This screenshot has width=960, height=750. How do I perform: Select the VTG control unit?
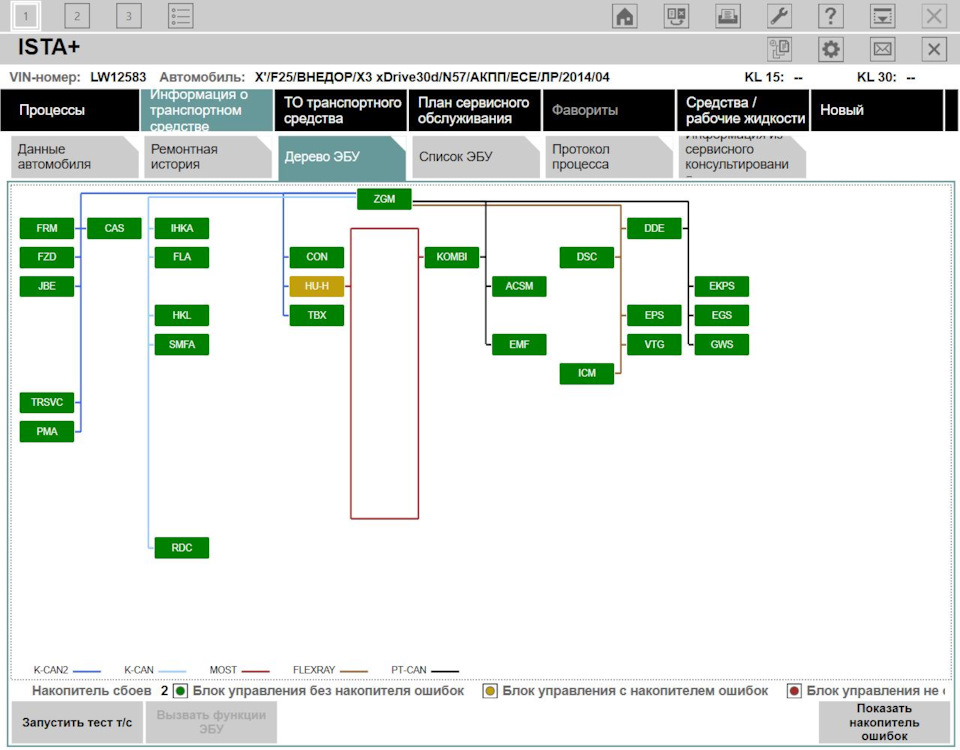(654, 345)
